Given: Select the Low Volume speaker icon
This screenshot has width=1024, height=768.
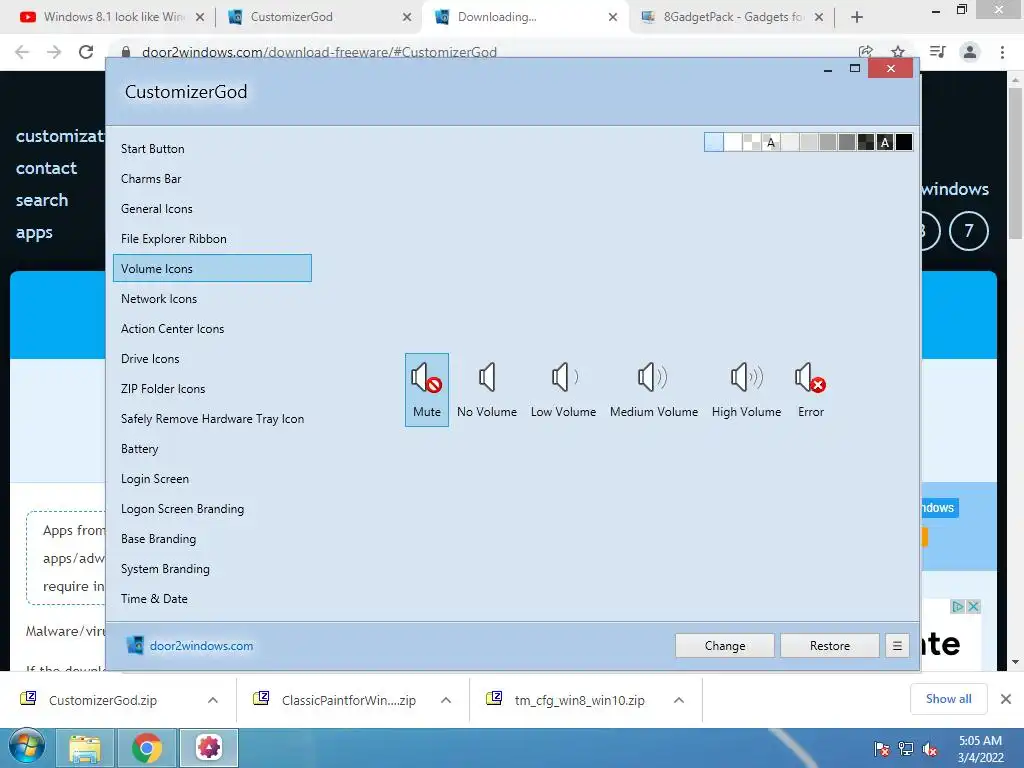Looking at the screenshot, I should tap(564, 390).
